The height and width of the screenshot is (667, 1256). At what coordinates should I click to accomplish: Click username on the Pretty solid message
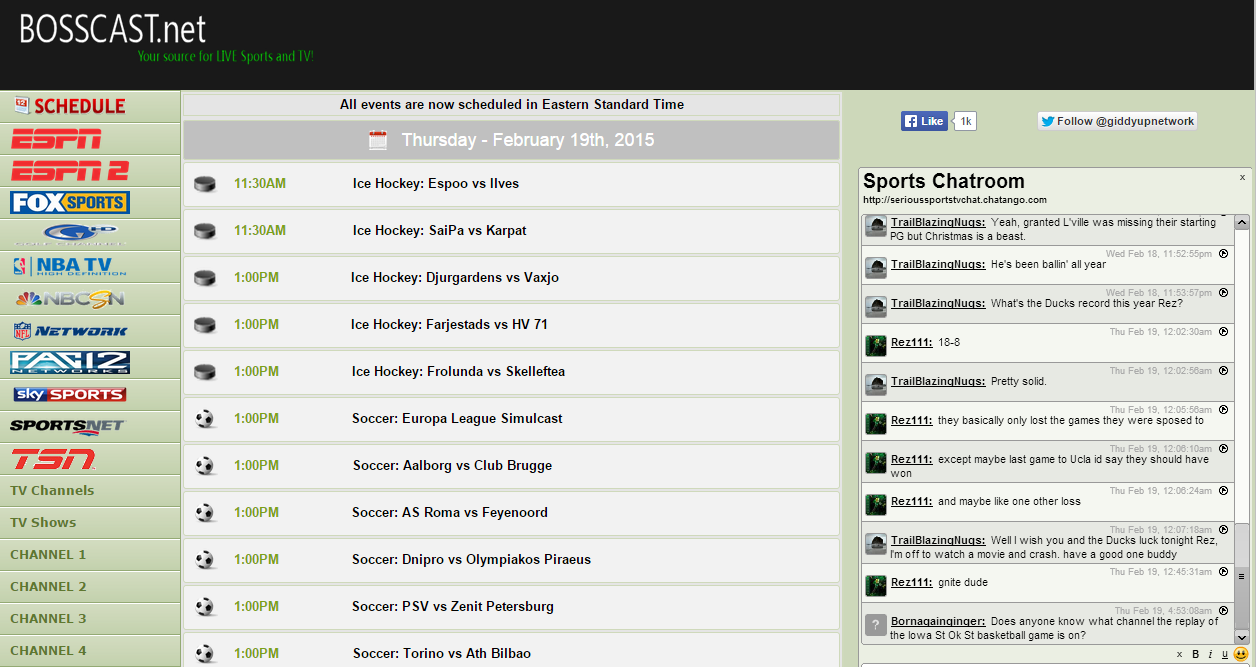click(938, 382)
